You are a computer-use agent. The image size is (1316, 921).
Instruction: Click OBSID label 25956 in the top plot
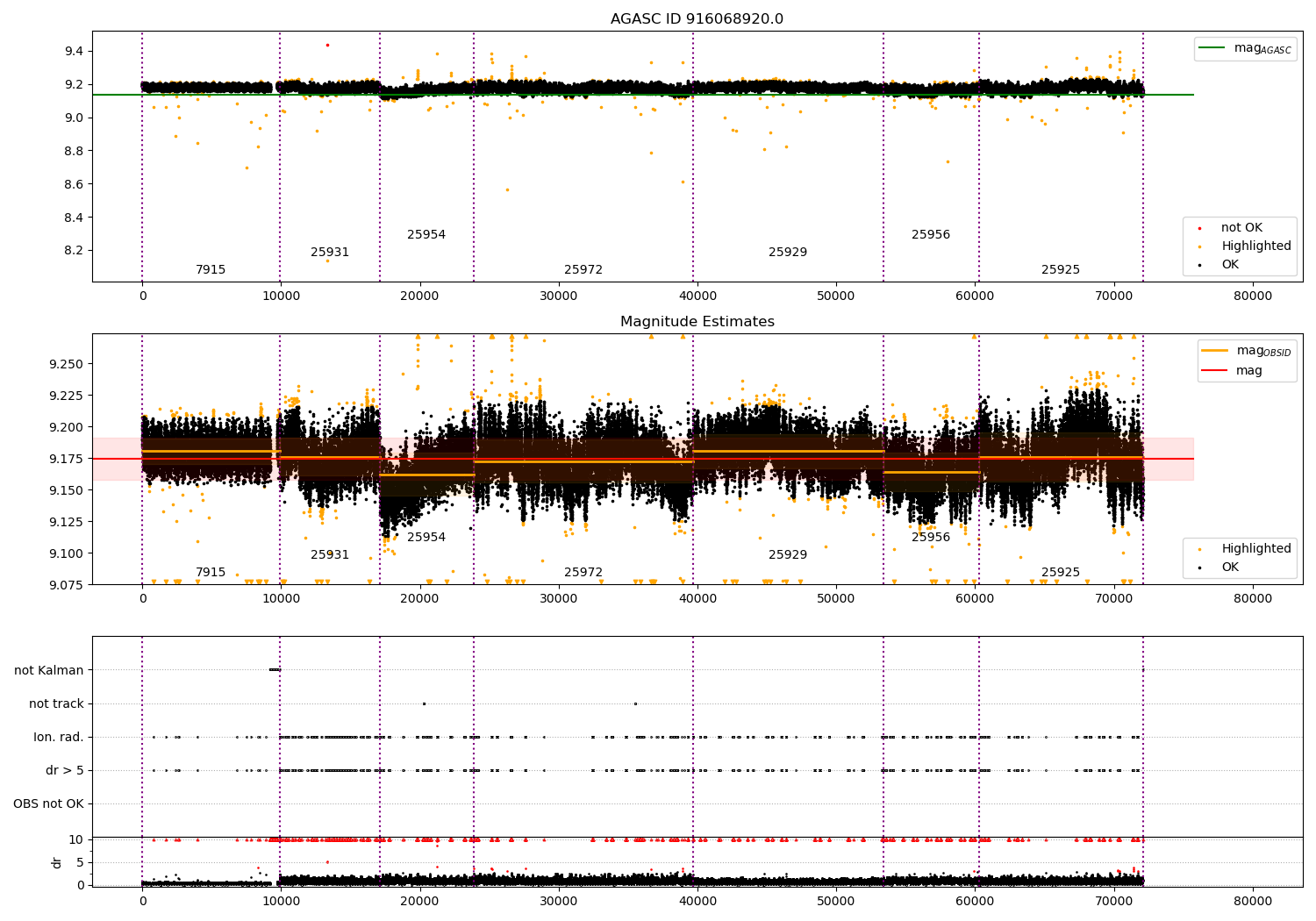coord(931,235)
